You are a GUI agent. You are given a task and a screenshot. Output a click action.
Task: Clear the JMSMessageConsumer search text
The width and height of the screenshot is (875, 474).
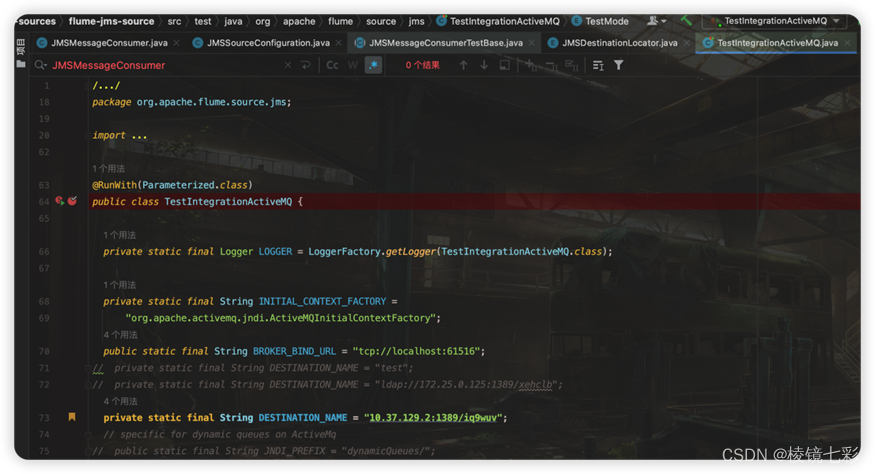click(287, 65)
